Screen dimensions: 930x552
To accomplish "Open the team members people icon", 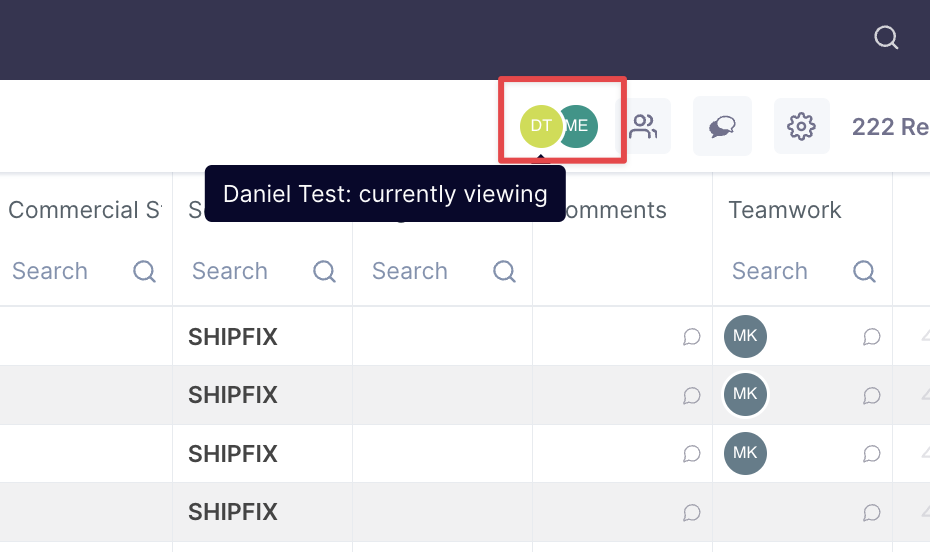I will [643, 127].
